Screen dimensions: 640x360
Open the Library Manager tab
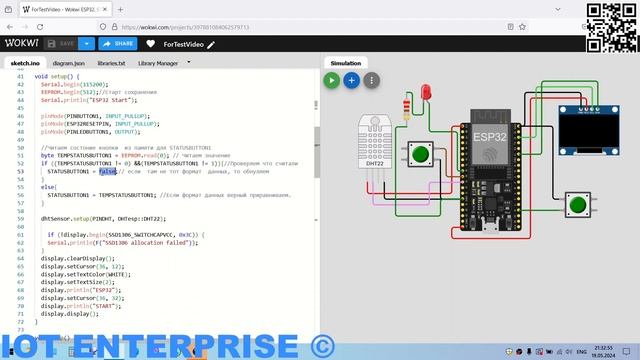click(158, 63)
